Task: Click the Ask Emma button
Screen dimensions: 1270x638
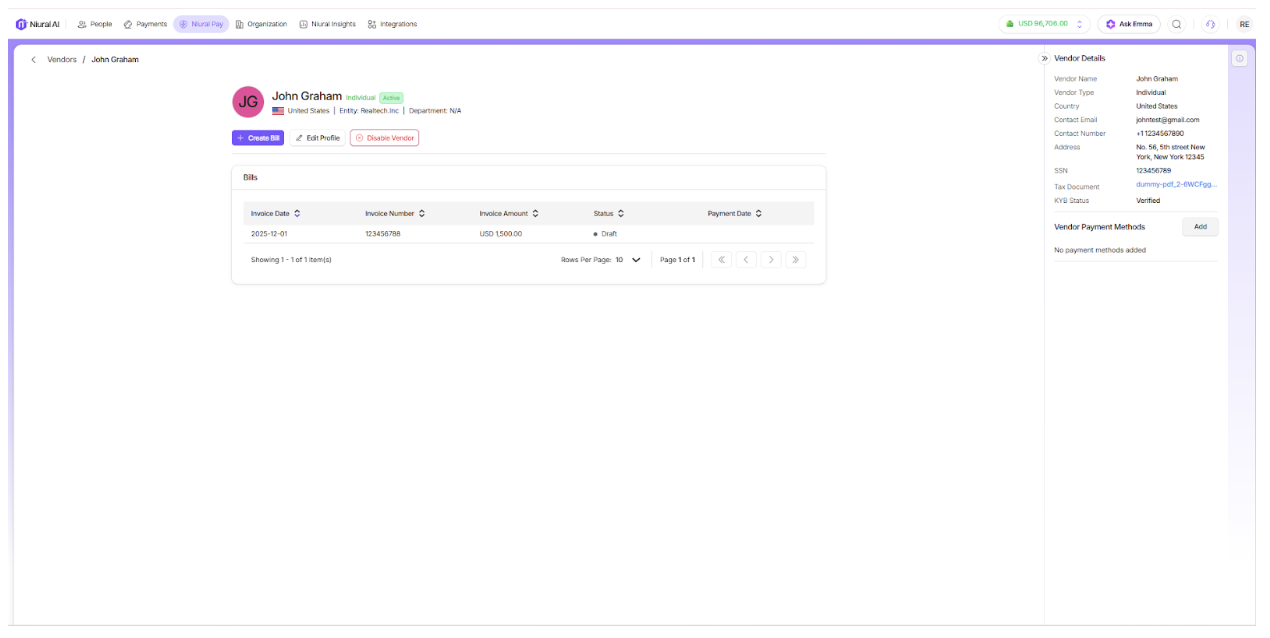Action: [x=1129, y=24]
